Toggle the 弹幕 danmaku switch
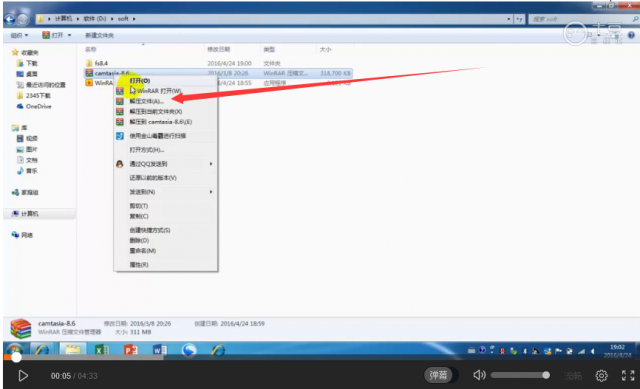This screenshot has height=389, width=640. 438,375
